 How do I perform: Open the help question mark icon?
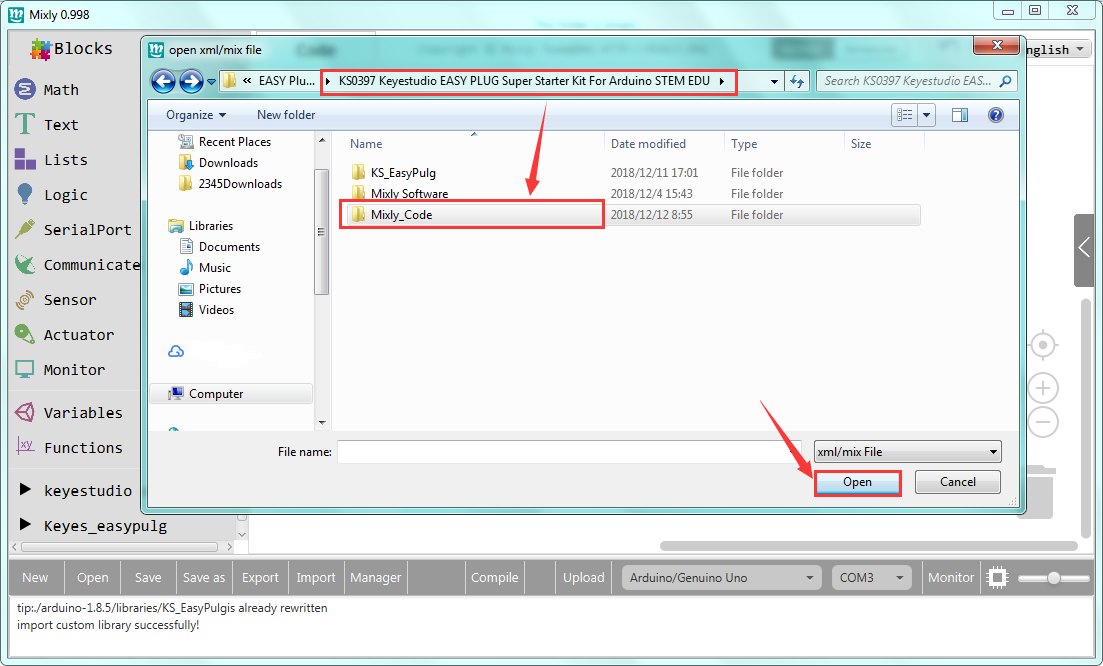pyautogui.click(x=995, y=115)
